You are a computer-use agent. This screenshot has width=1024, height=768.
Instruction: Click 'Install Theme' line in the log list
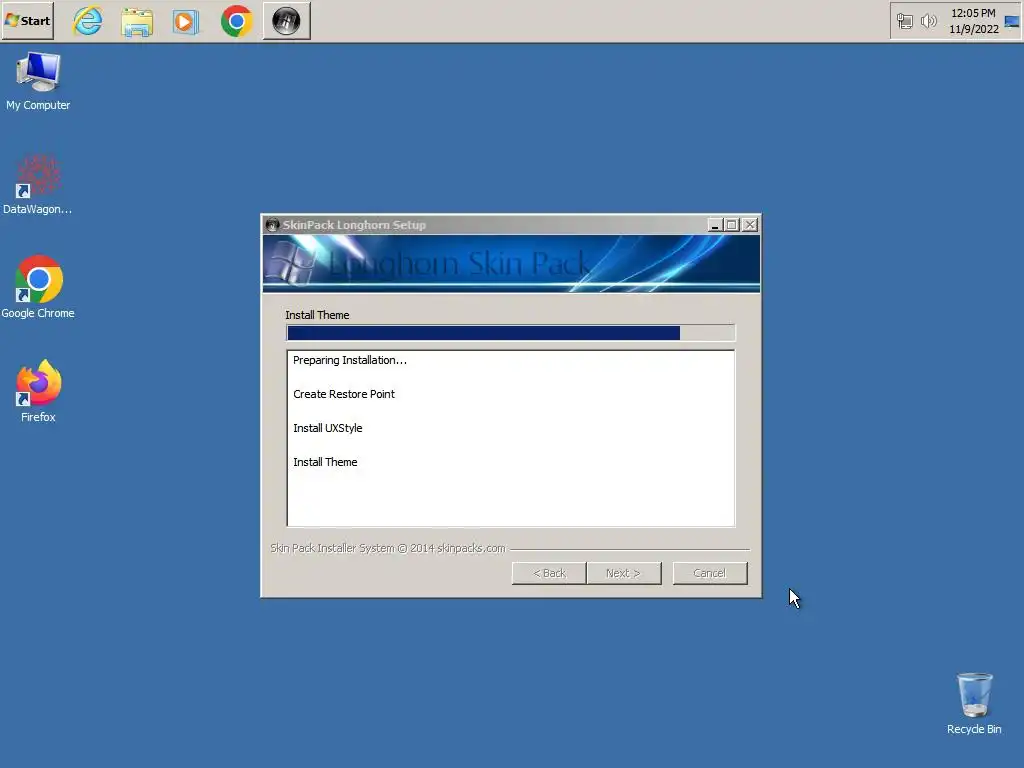pyautogui.click(x=325, y=462)
